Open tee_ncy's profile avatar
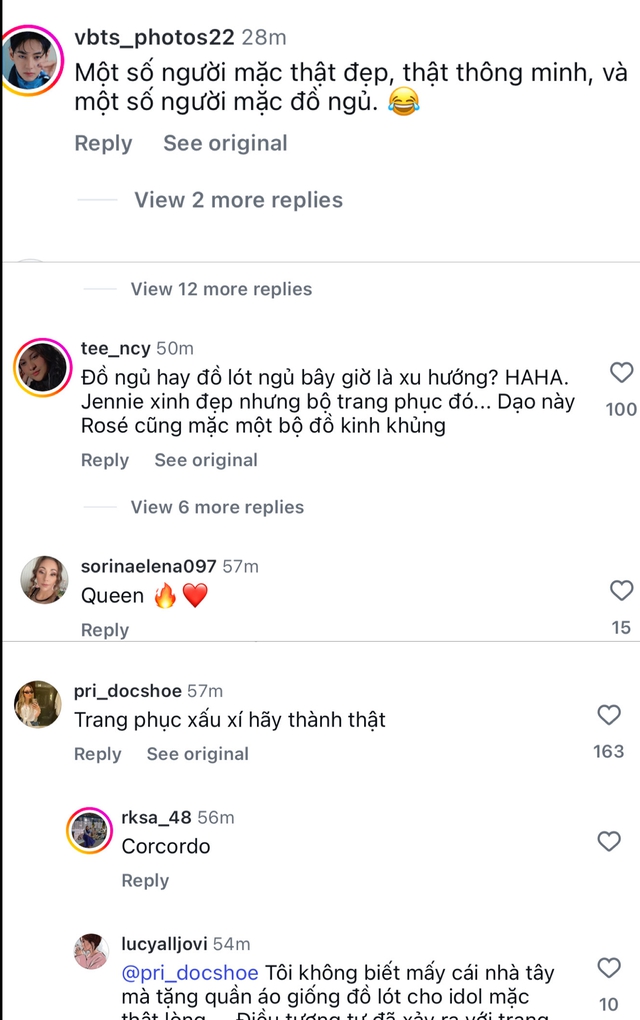This screenshot has width=640, height=1020. click(41, 365)
